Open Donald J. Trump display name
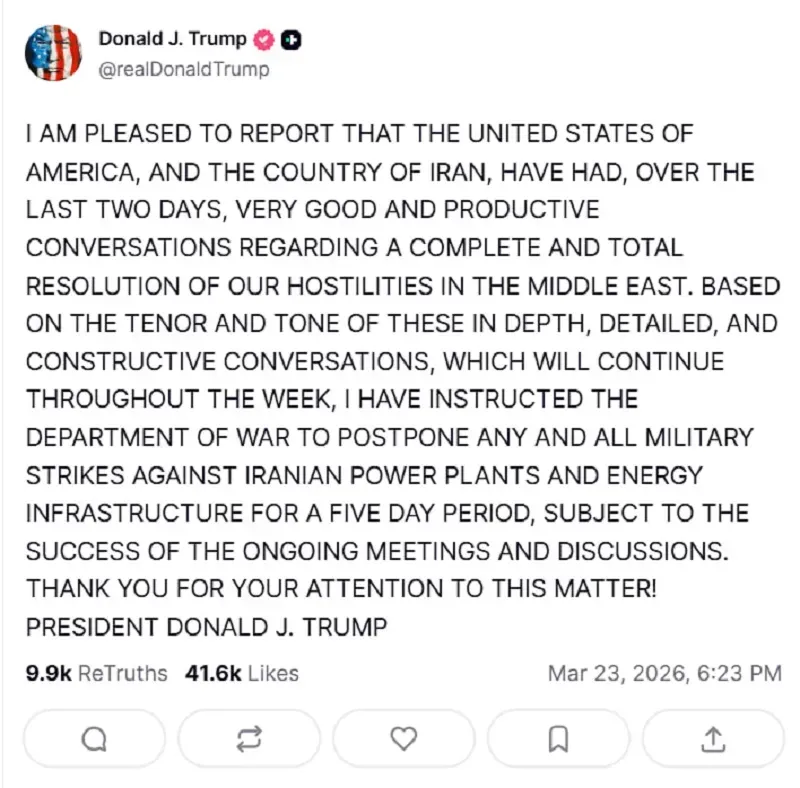Viewport: 800px width, 788px height. (173, 39)
